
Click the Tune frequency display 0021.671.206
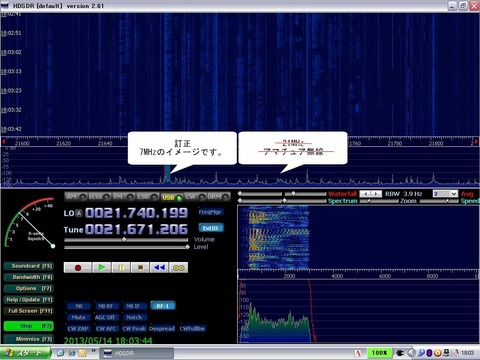click(x=136, y=229)
